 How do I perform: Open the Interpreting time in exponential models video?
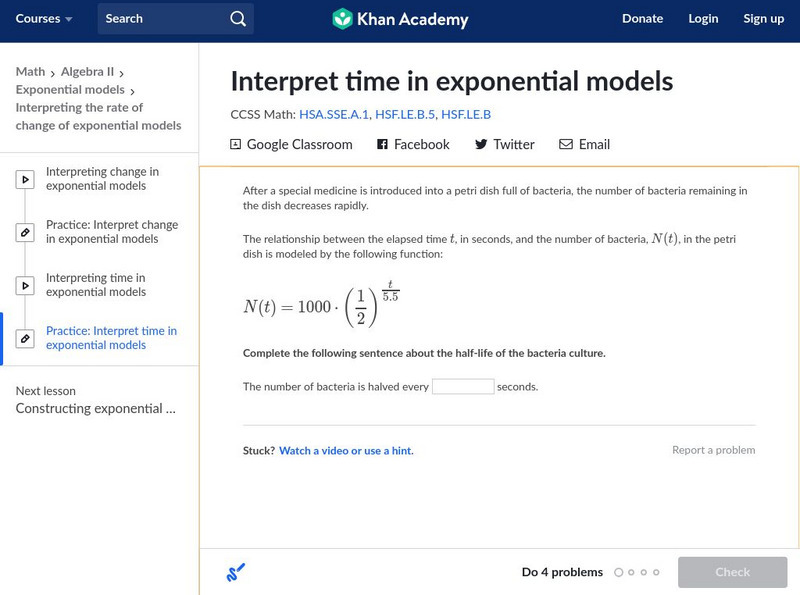pyautogui.click(x=96, y=285)
